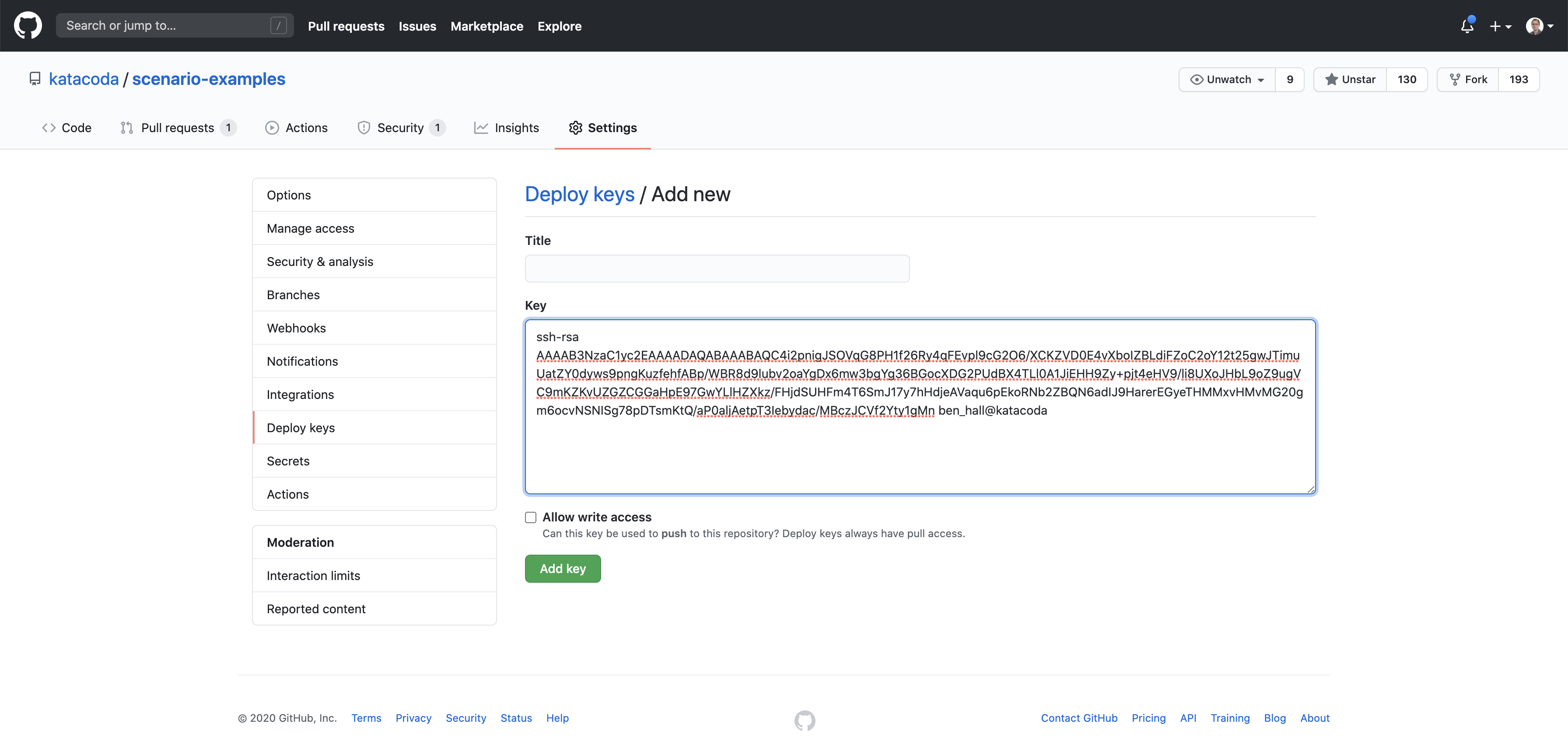Switch to the Actions repo tab
Screen dimensions: 1568x755
297,128
